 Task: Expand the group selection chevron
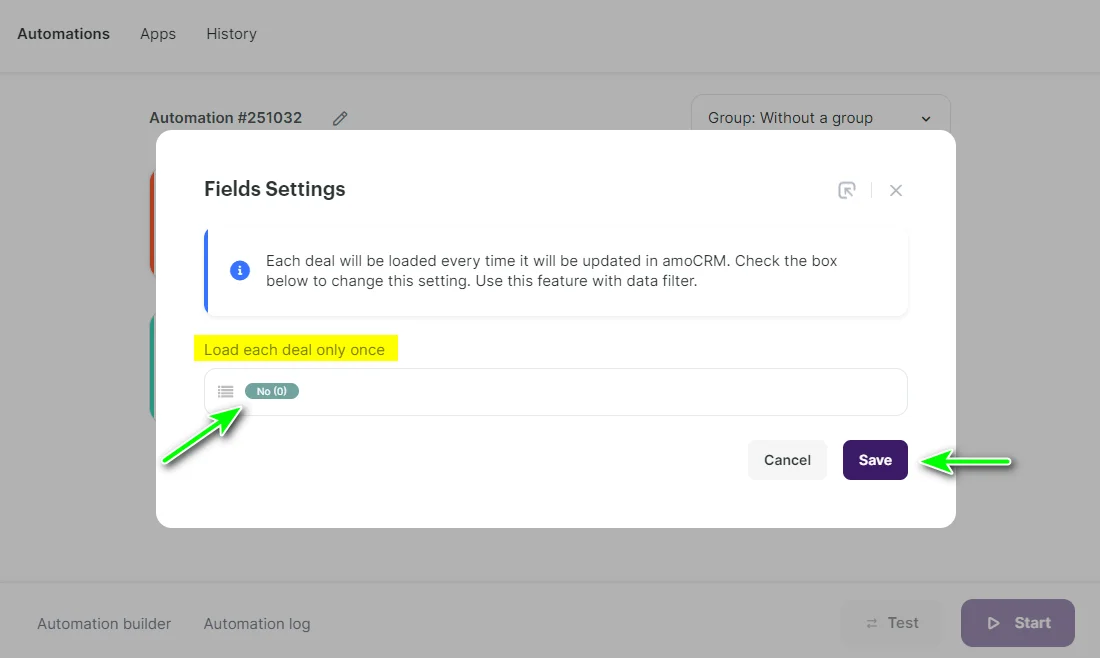[925, 118]
